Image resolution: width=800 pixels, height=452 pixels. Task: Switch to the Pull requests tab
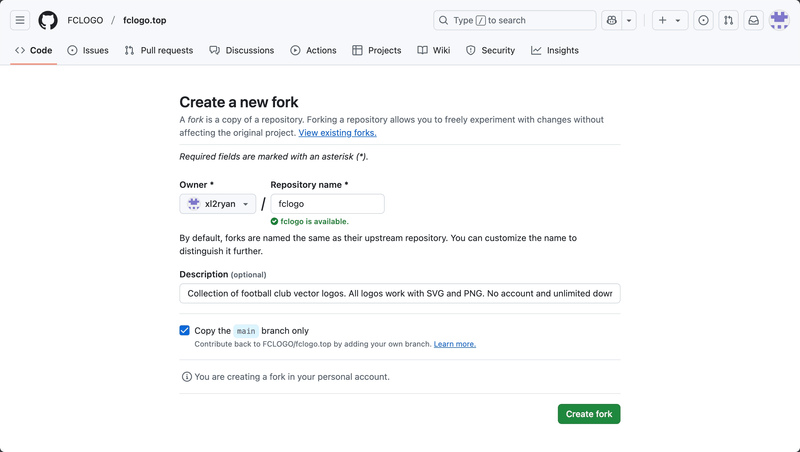pos(159,51)
